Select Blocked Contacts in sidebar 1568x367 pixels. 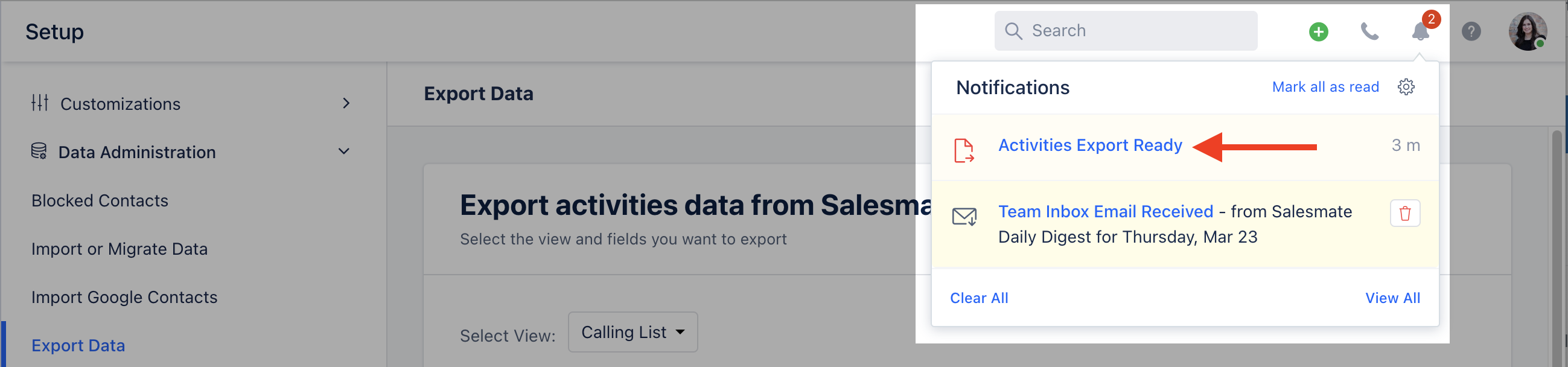coord(100,201)
